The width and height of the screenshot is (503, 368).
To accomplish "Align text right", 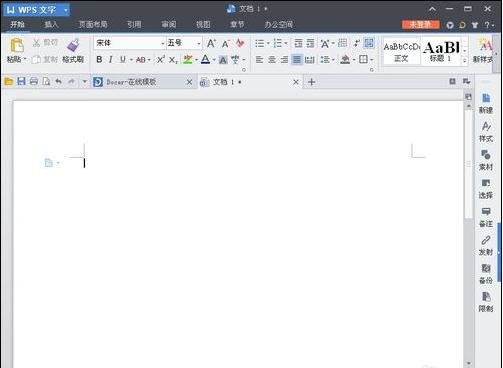I will pyautogui.click(x=284, y=60).
